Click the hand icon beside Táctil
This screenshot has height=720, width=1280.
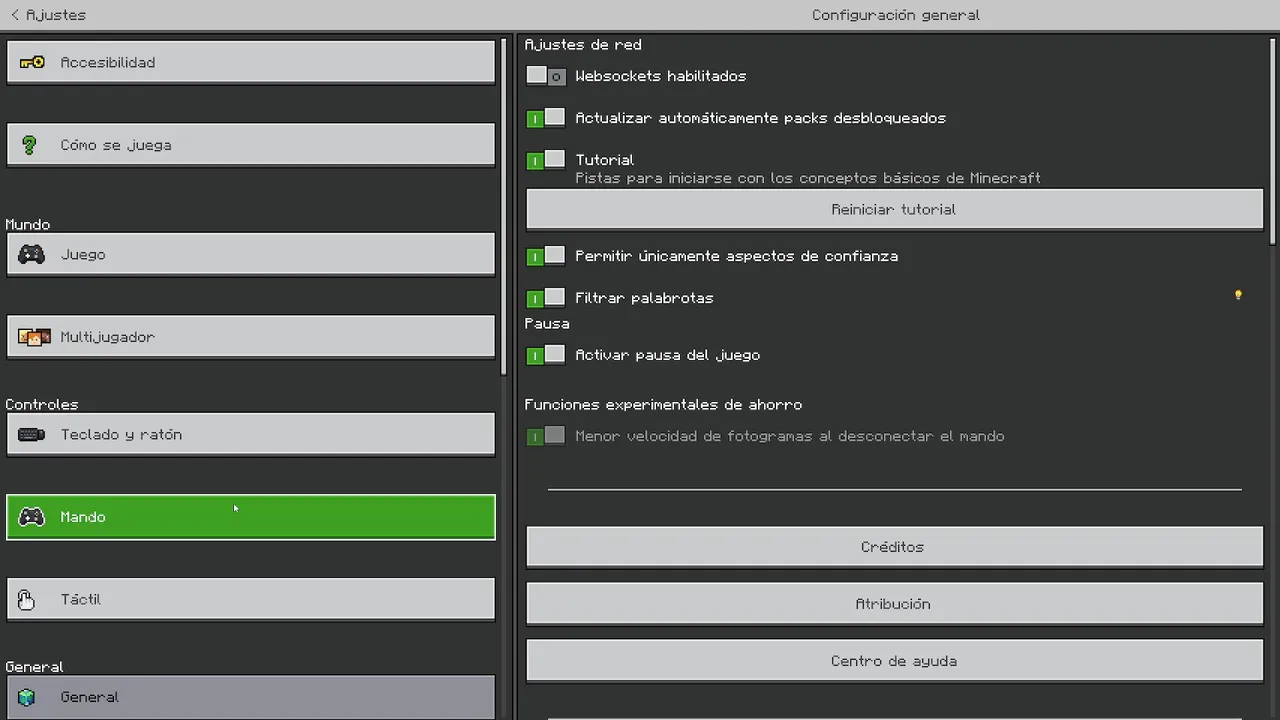[27, 599]
